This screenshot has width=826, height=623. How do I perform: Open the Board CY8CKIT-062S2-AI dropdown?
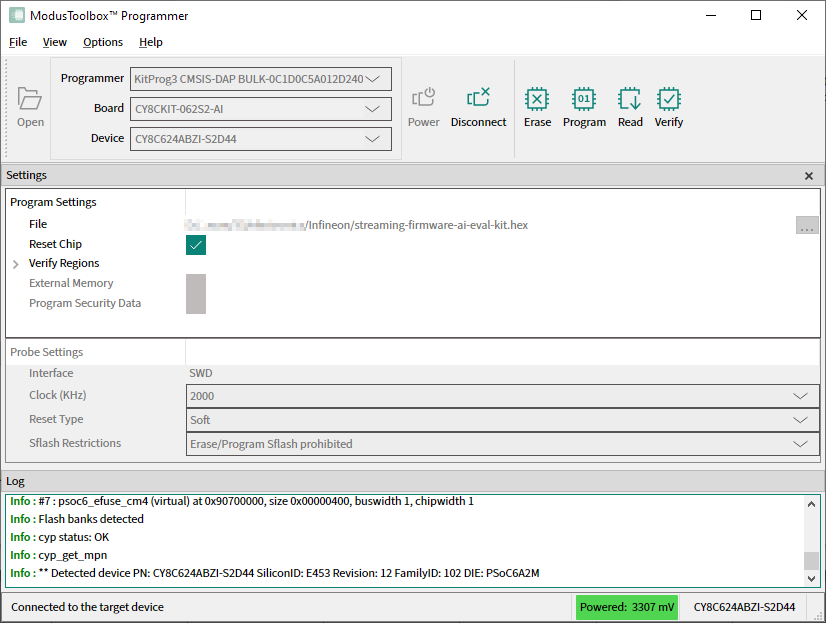(x=373, y=109)
